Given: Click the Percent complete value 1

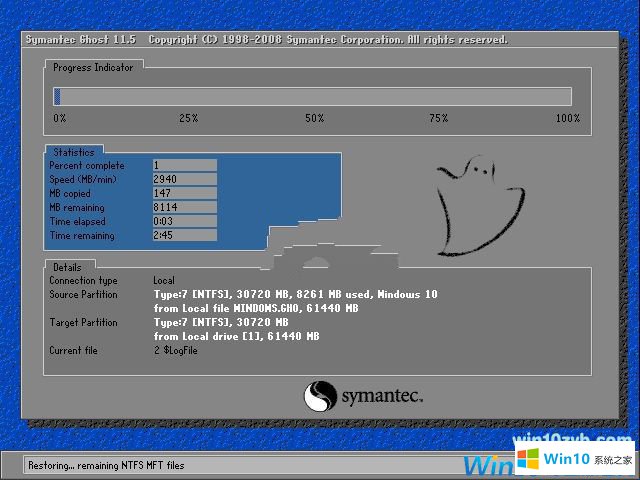Looking at the screenshot, I should [x=185, y=165].
